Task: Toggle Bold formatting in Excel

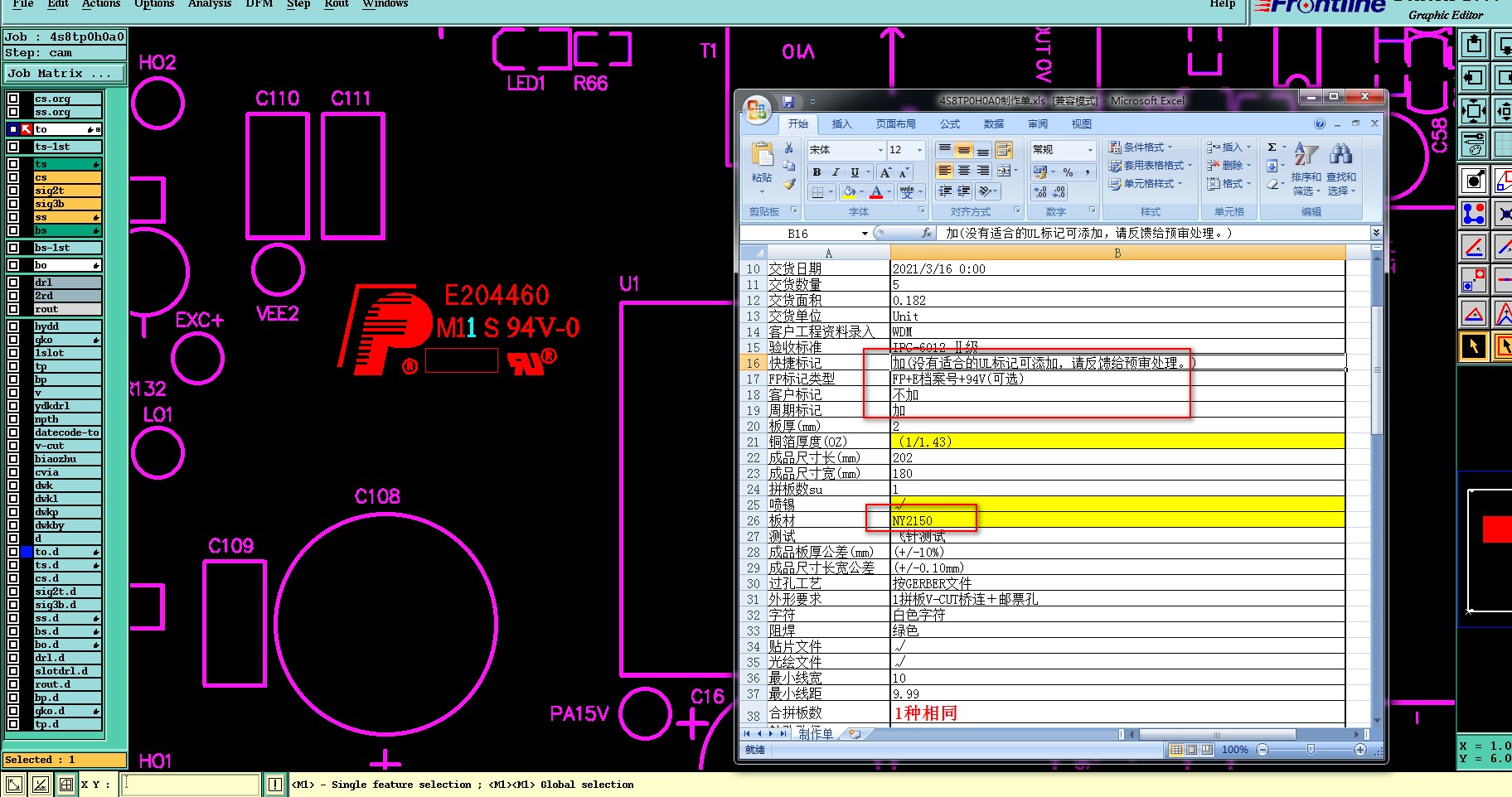Action: click(x=817, y=172)
